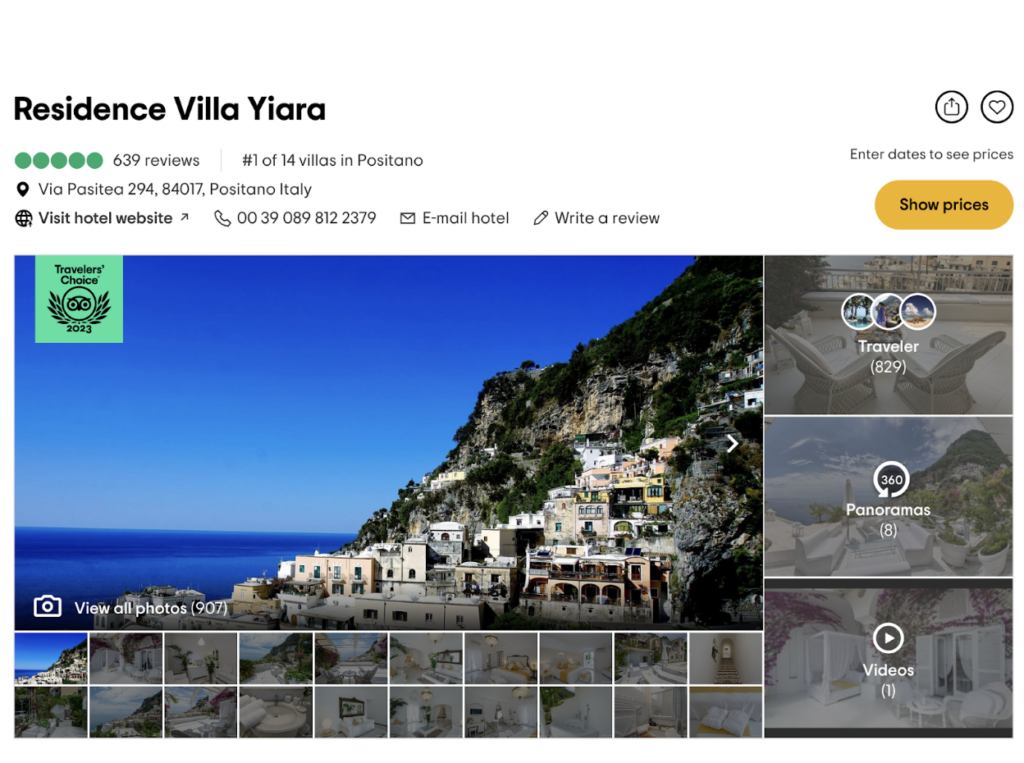Save hotel with the heart icon
Image resolution: width=1024 pixels, height=763 pixels.
(997, 106)
